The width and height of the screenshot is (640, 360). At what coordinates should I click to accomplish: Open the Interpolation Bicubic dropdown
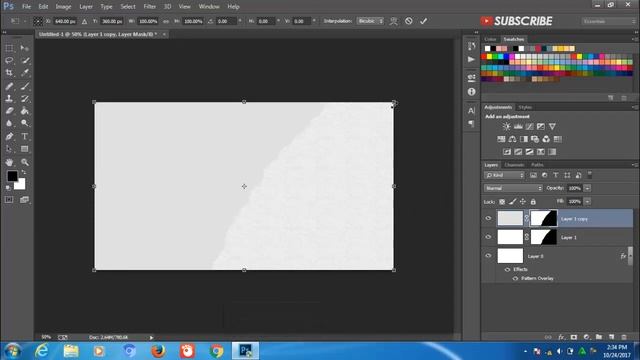tap(370, 21)
